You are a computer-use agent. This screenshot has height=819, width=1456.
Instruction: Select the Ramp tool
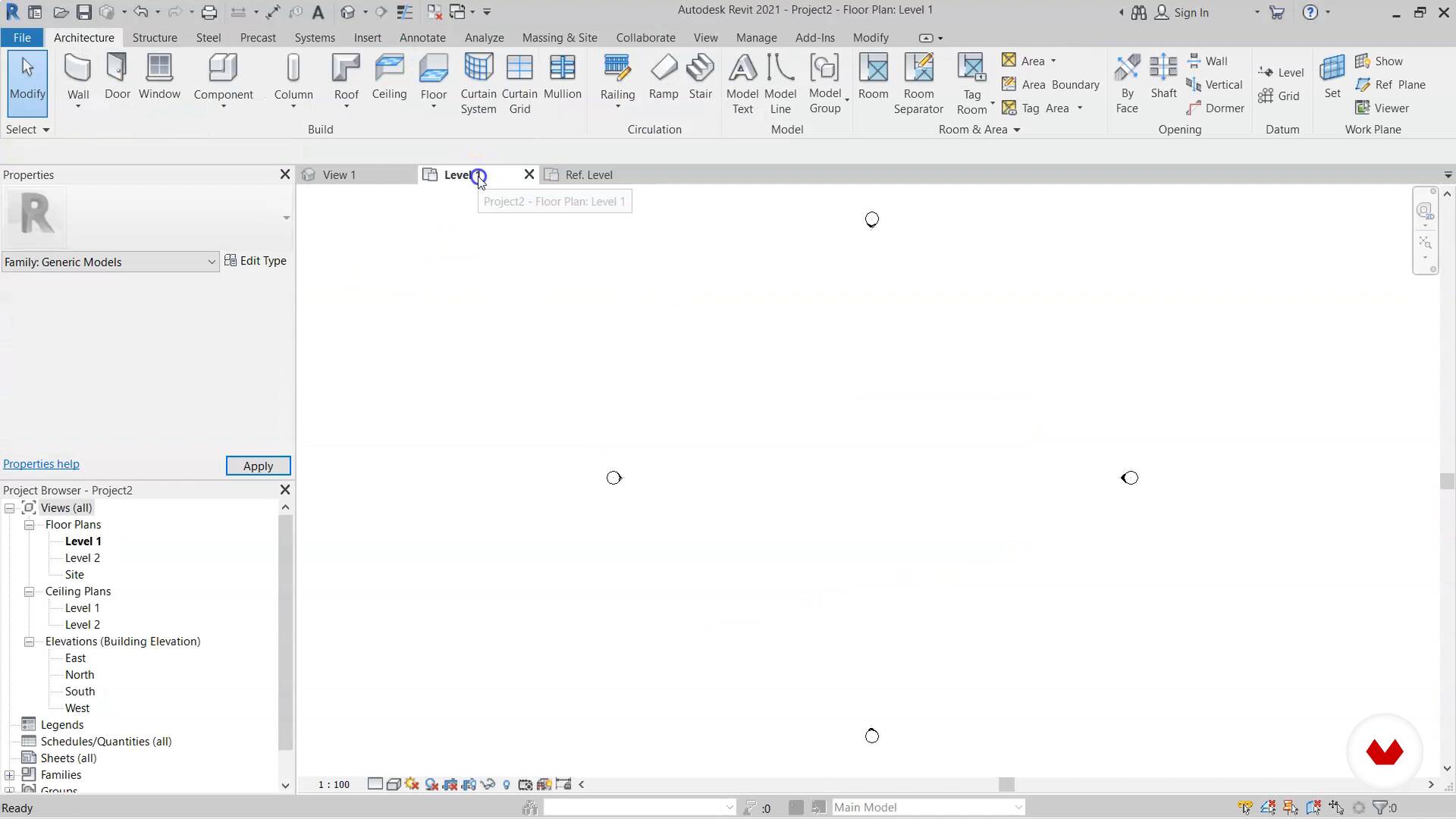point(664,78)
